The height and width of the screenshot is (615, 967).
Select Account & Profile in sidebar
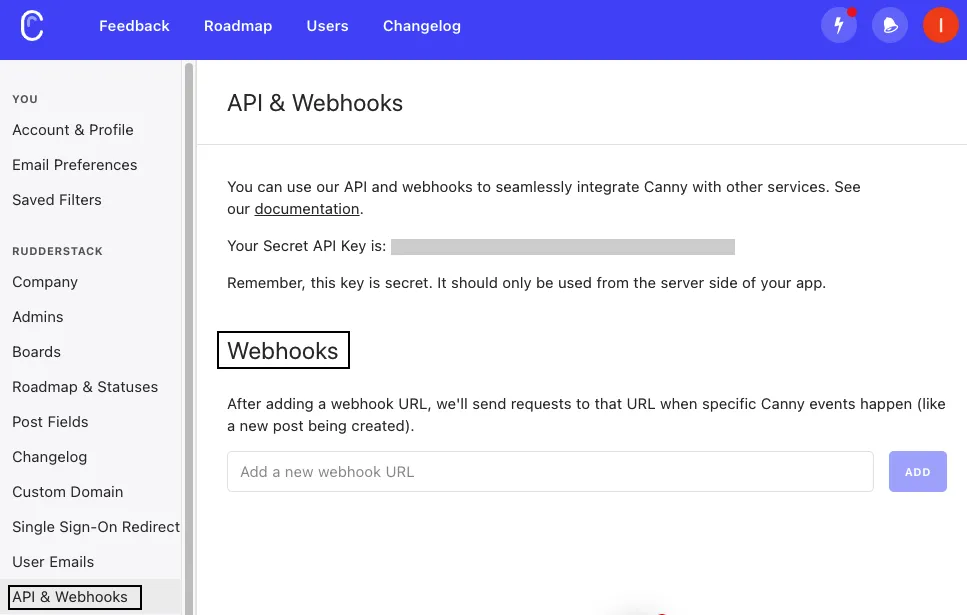73,130
